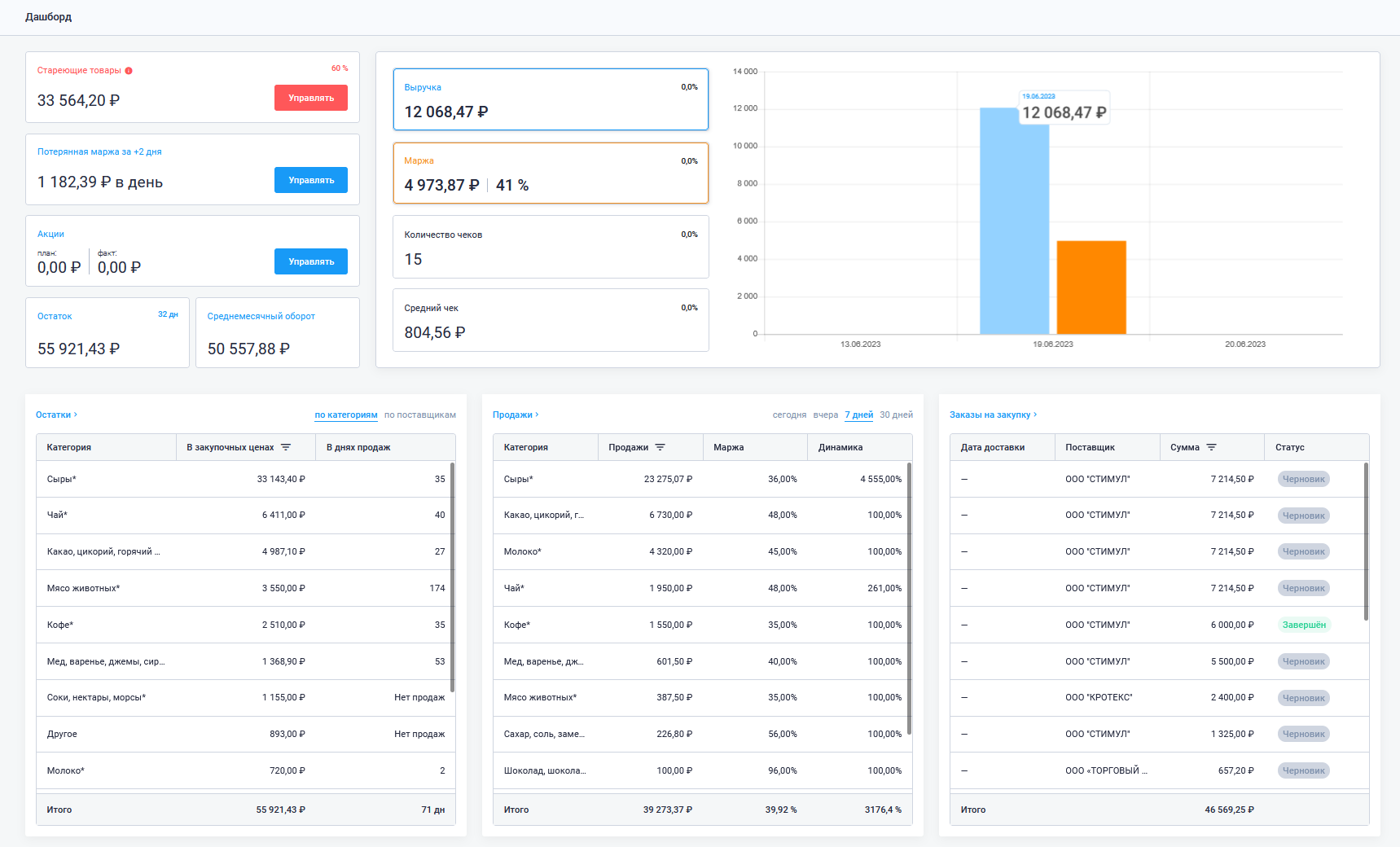Click the Остатки table vertical scrollbar
This screenshot has height=847, width=1400.
[452, 577]
